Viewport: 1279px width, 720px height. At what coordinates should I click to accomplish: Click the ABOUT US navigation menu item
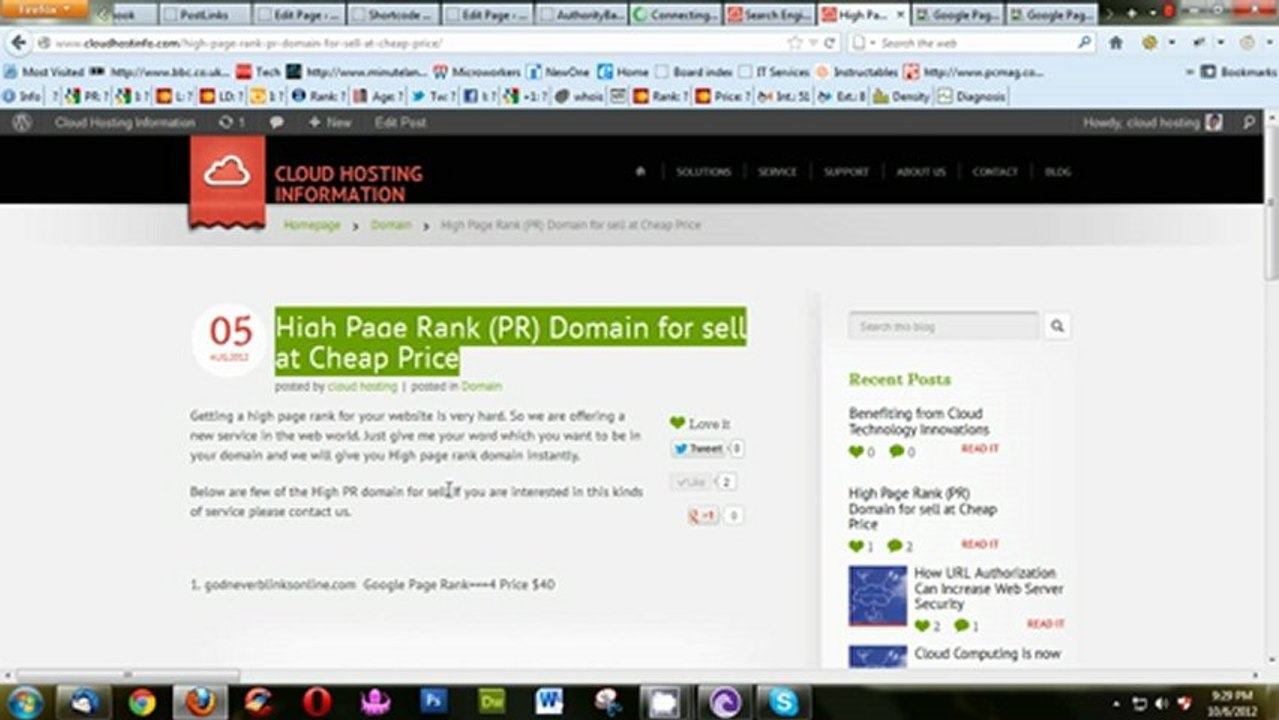920,172
